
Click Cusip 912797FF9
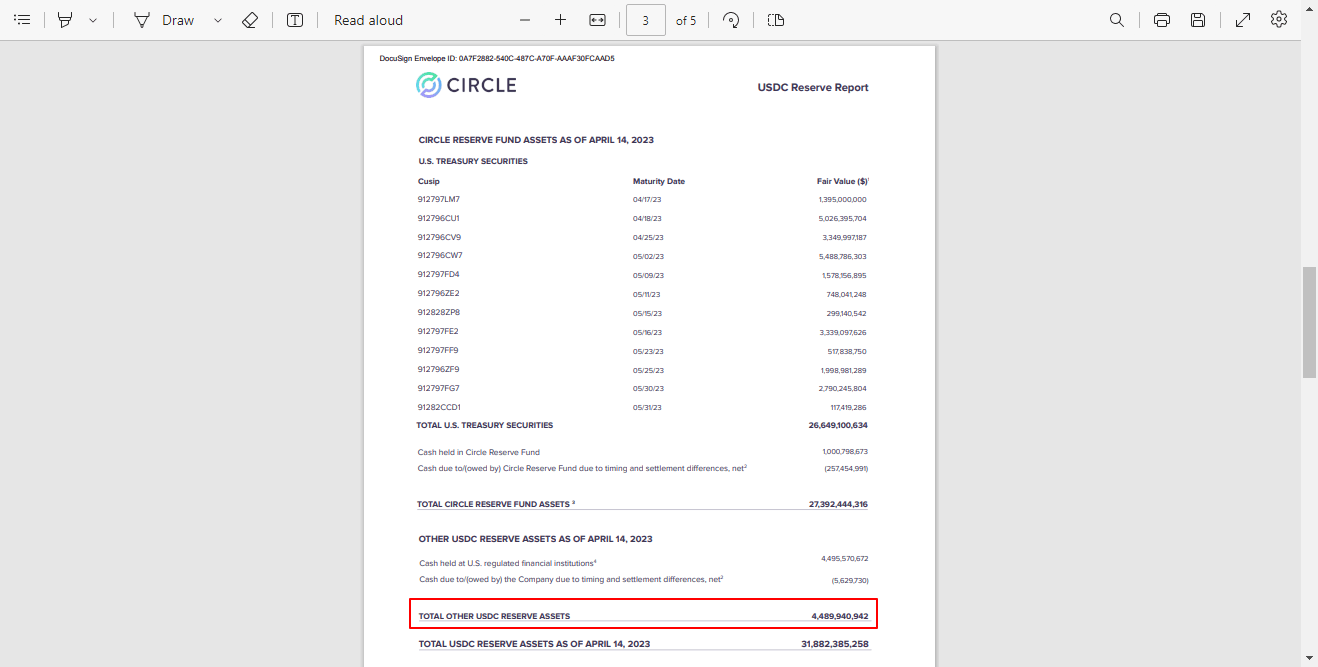click(438, 350)
